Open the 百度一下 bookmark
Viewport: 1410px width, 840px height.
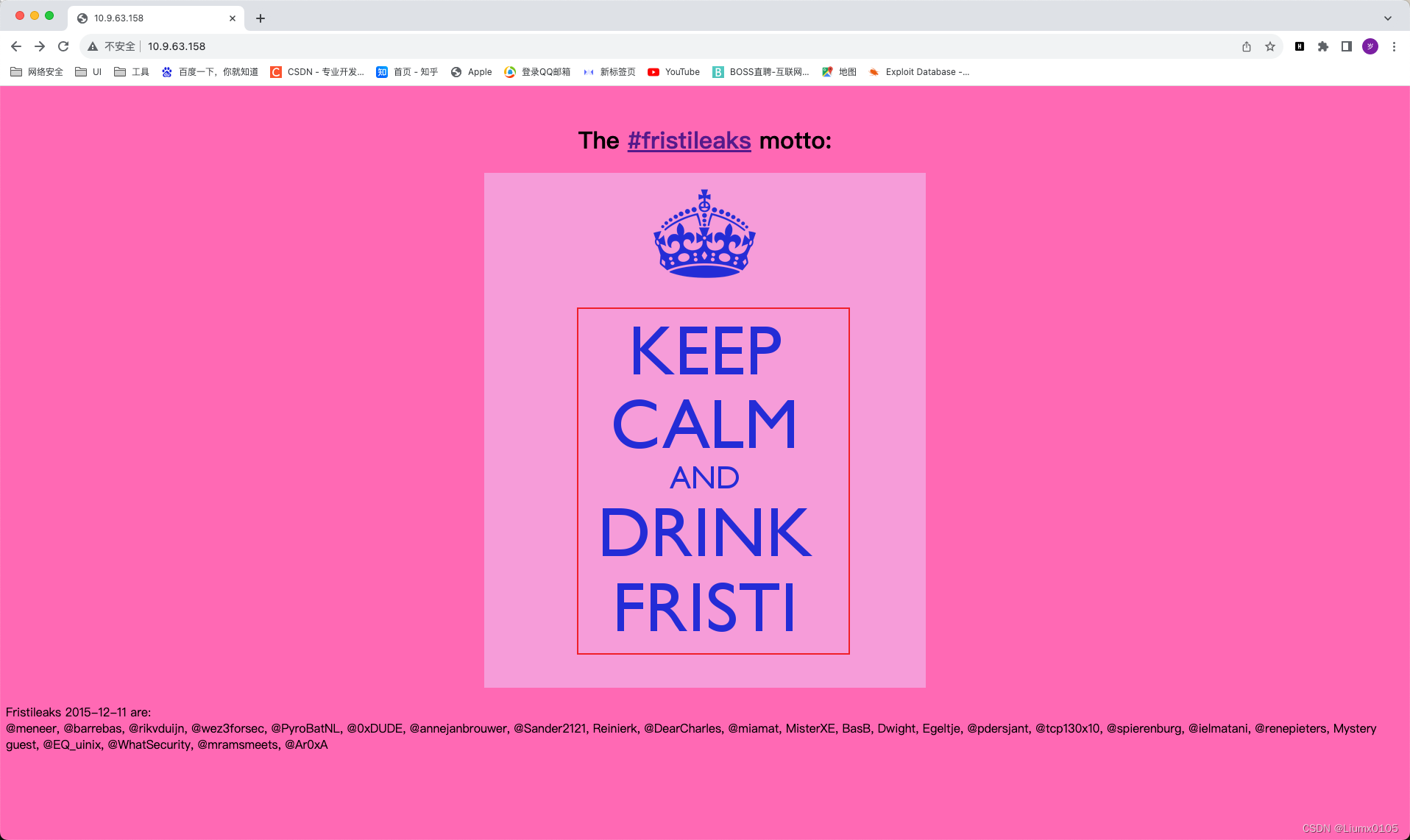point(210,71)
